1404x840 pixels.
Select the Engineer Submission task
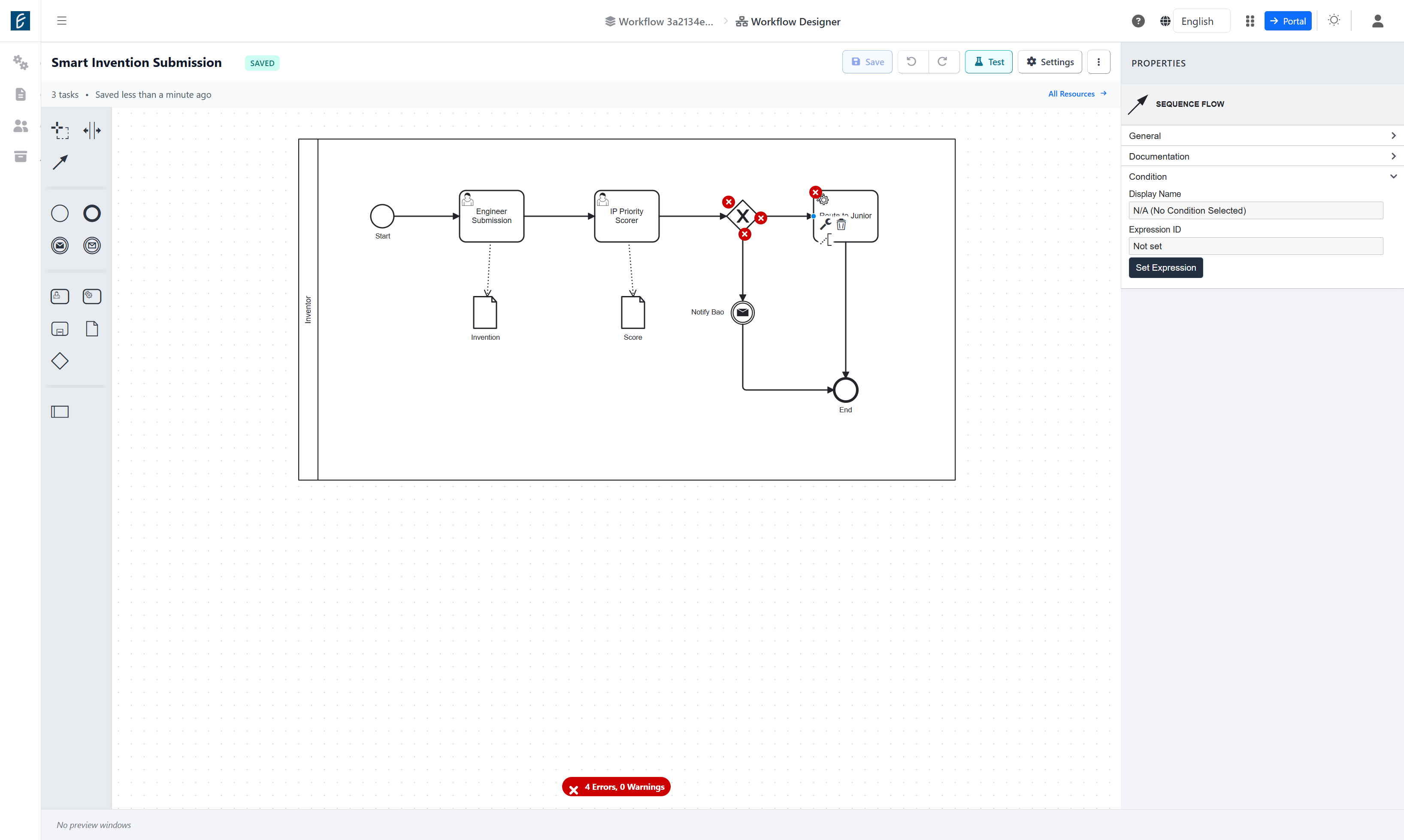[491, 216]
